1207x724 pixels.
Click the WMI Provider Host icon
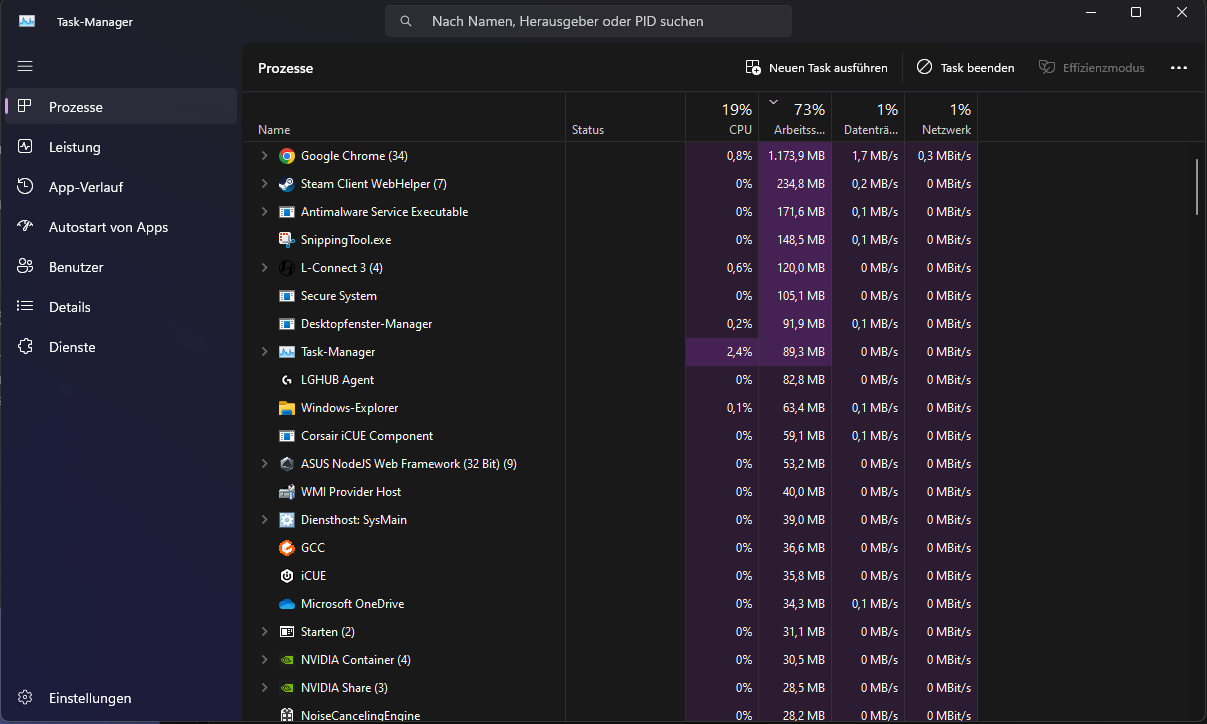coord(287,492)
